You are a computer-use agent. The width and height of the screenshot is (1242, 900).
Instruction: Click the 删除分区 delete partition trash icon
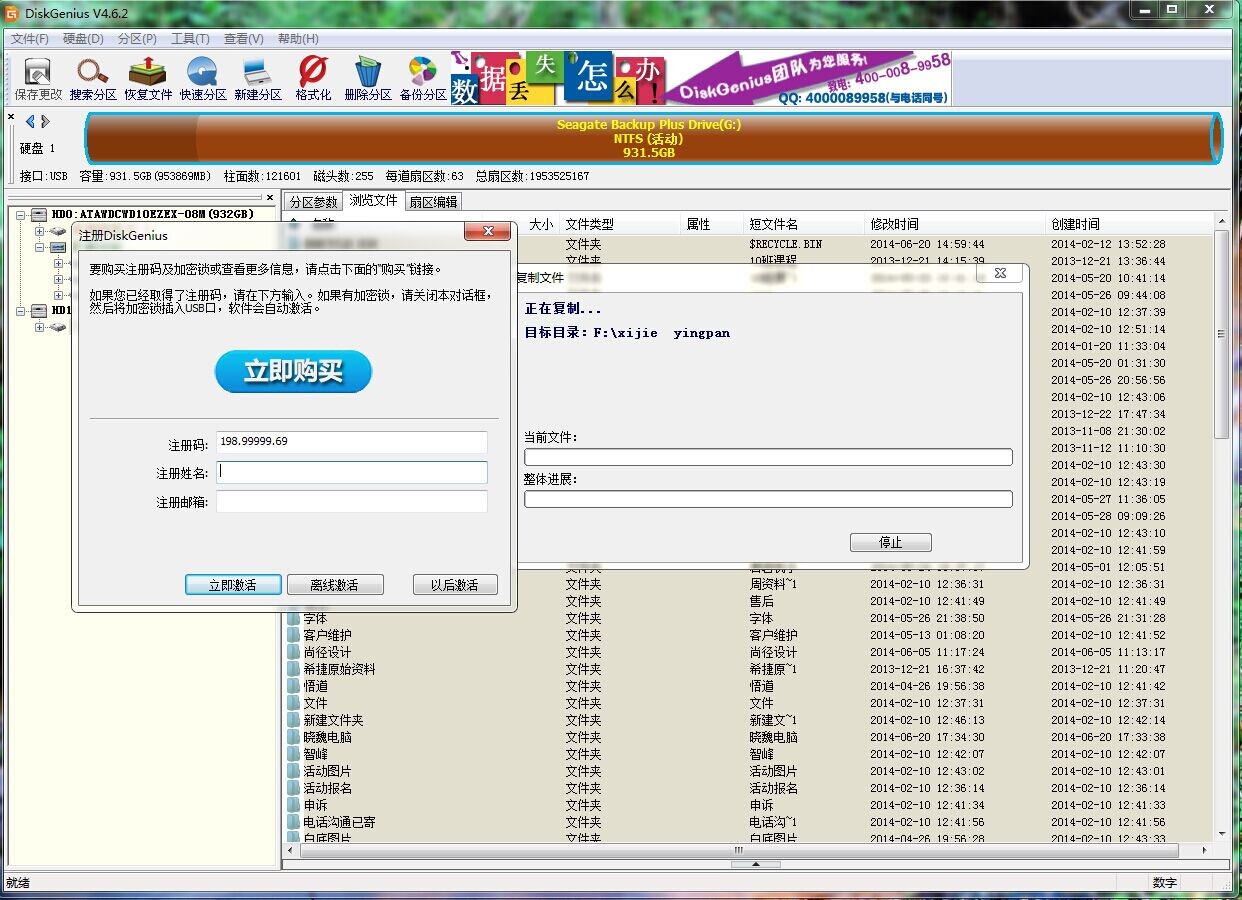click(368, 78)
